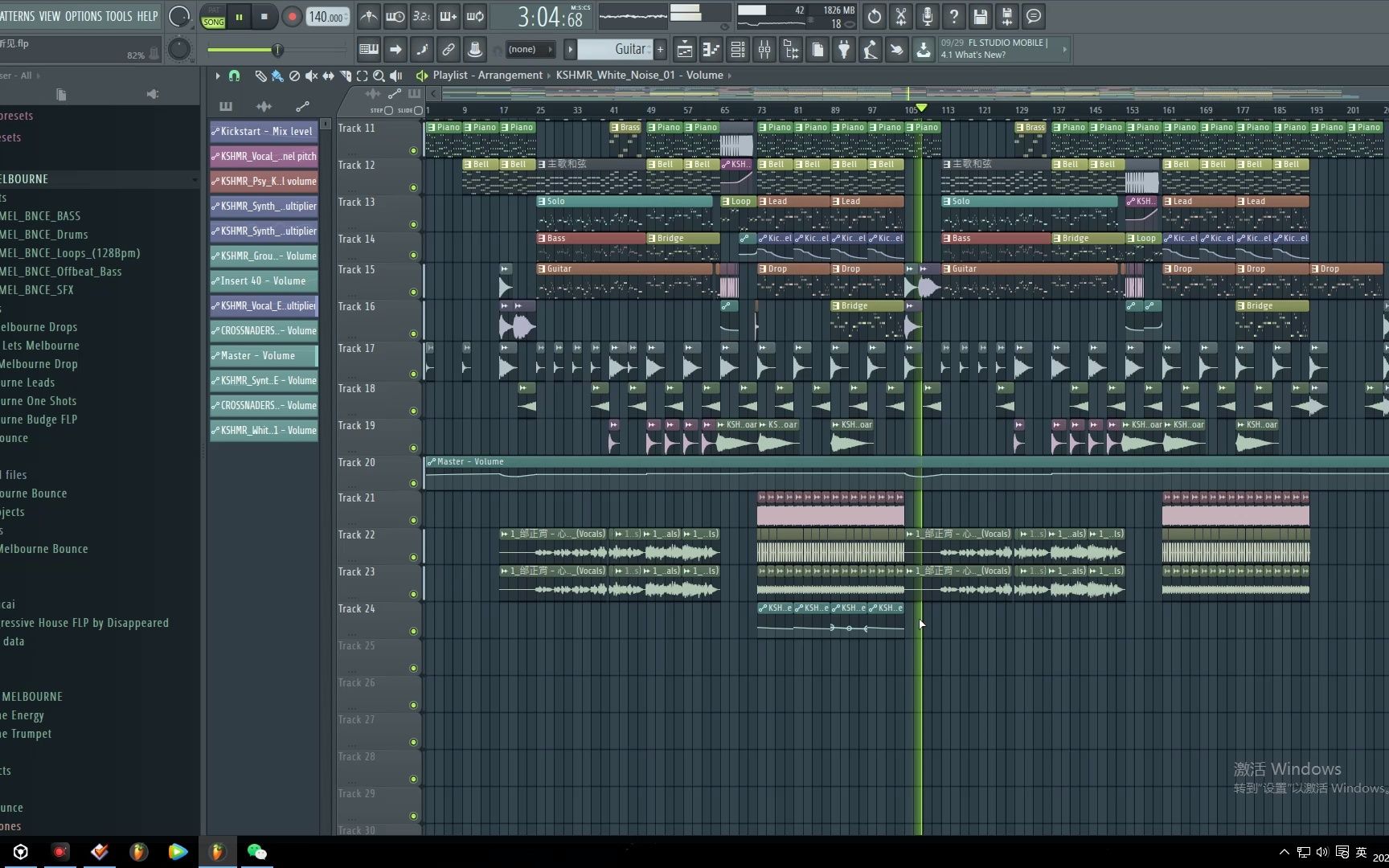Image resolution: width=1389 pixels, height=868 pixels.
Task: Select the pencil draw tool in playlist
Action: tap(260, 76)
